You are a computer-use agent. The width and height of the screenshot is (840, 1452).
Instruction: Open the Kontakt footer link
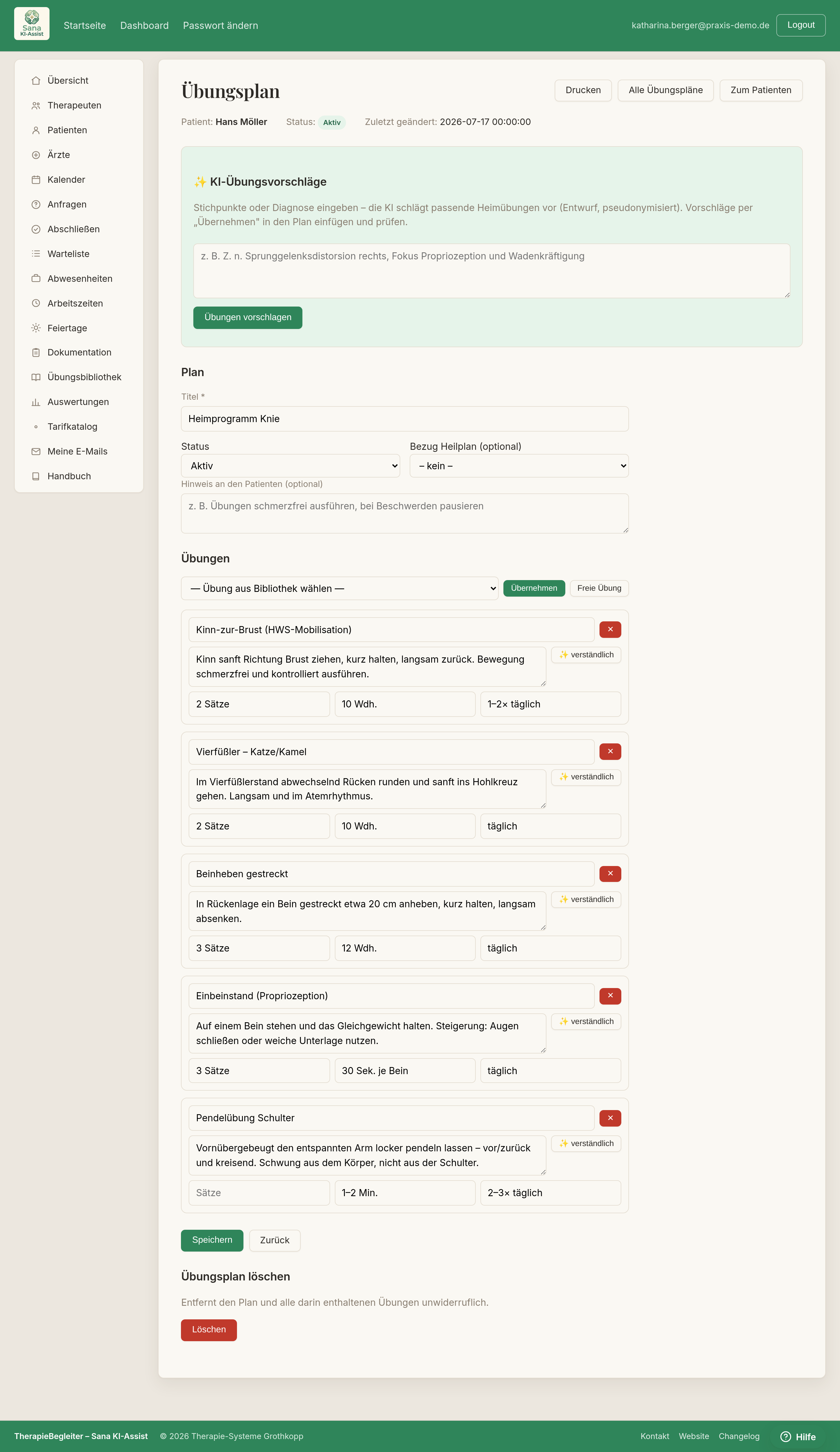[655, 1436]
